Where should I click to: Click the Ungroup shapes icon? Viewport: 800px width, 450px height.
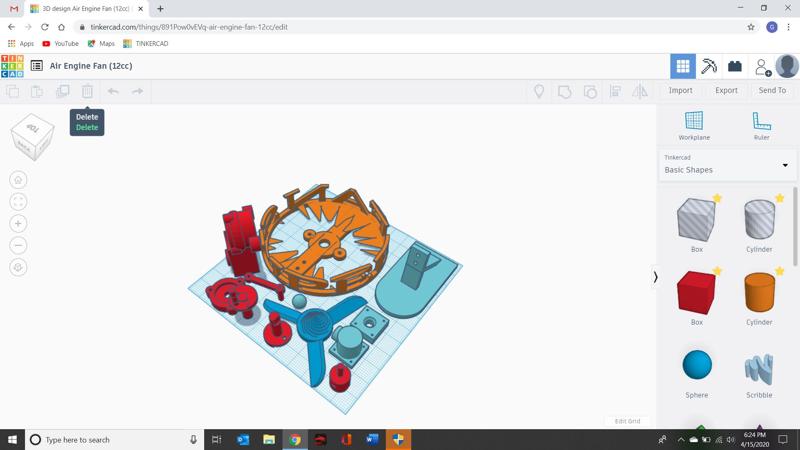point(590,91)
